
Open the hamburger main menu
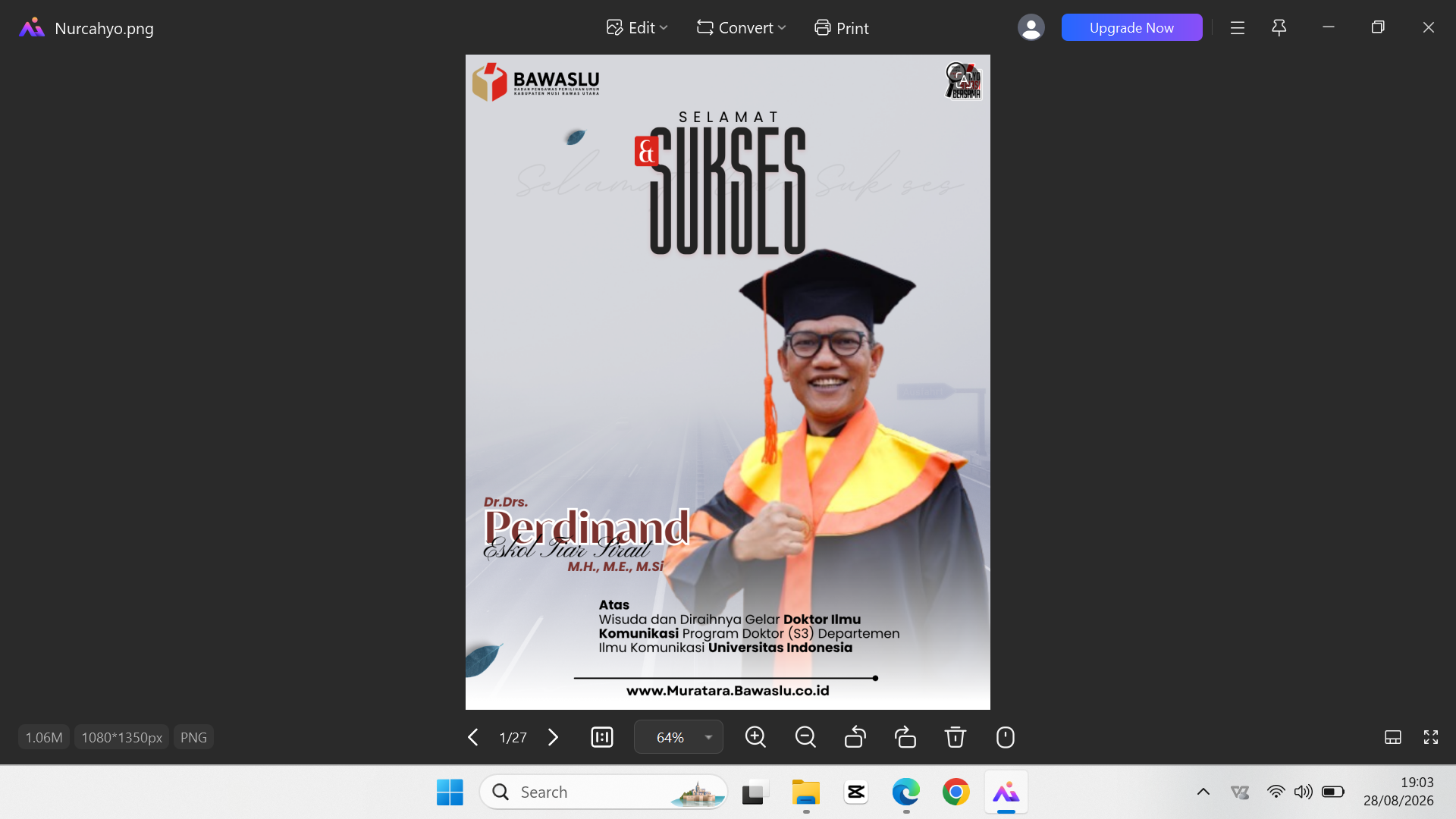(x=1238, y=28)
